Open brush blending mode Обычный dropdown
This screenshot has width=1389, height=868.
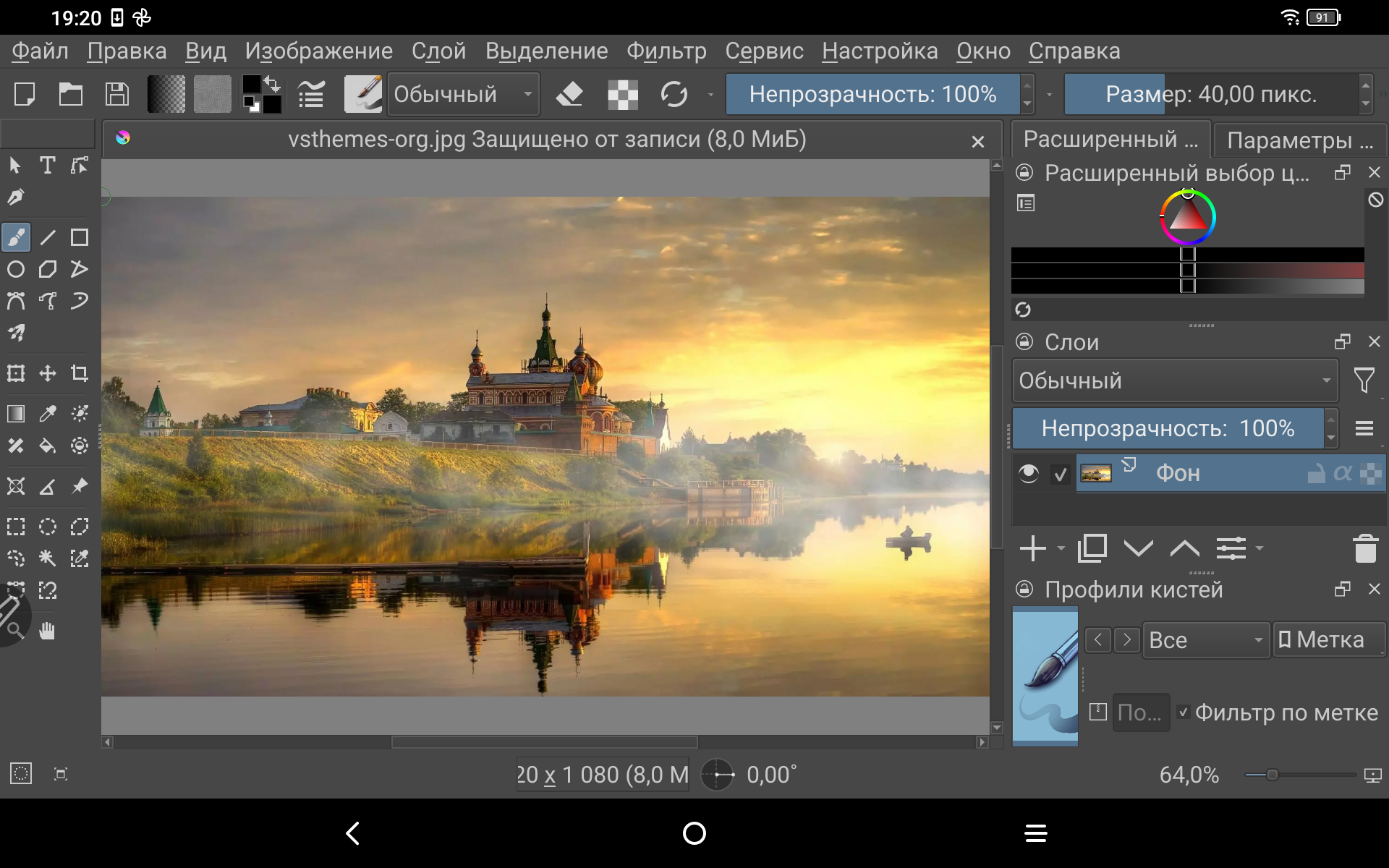tap(463, 94)
